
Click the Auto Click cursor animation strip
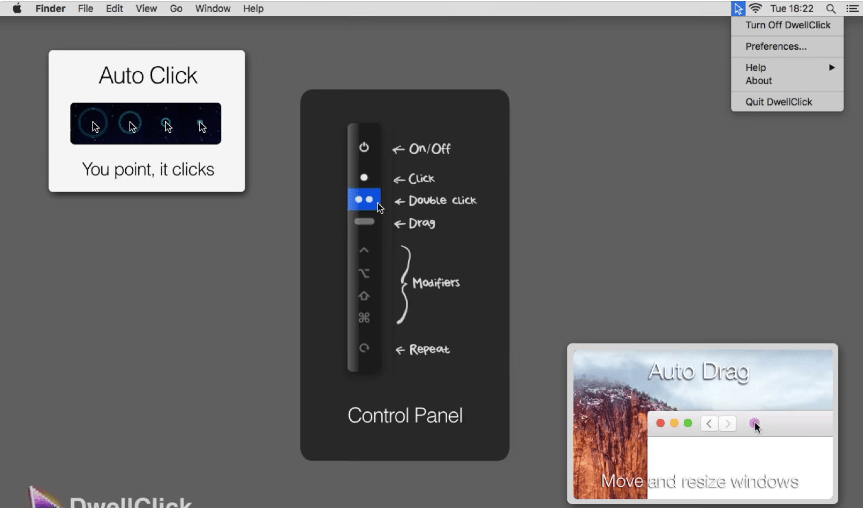pos(145,123)
